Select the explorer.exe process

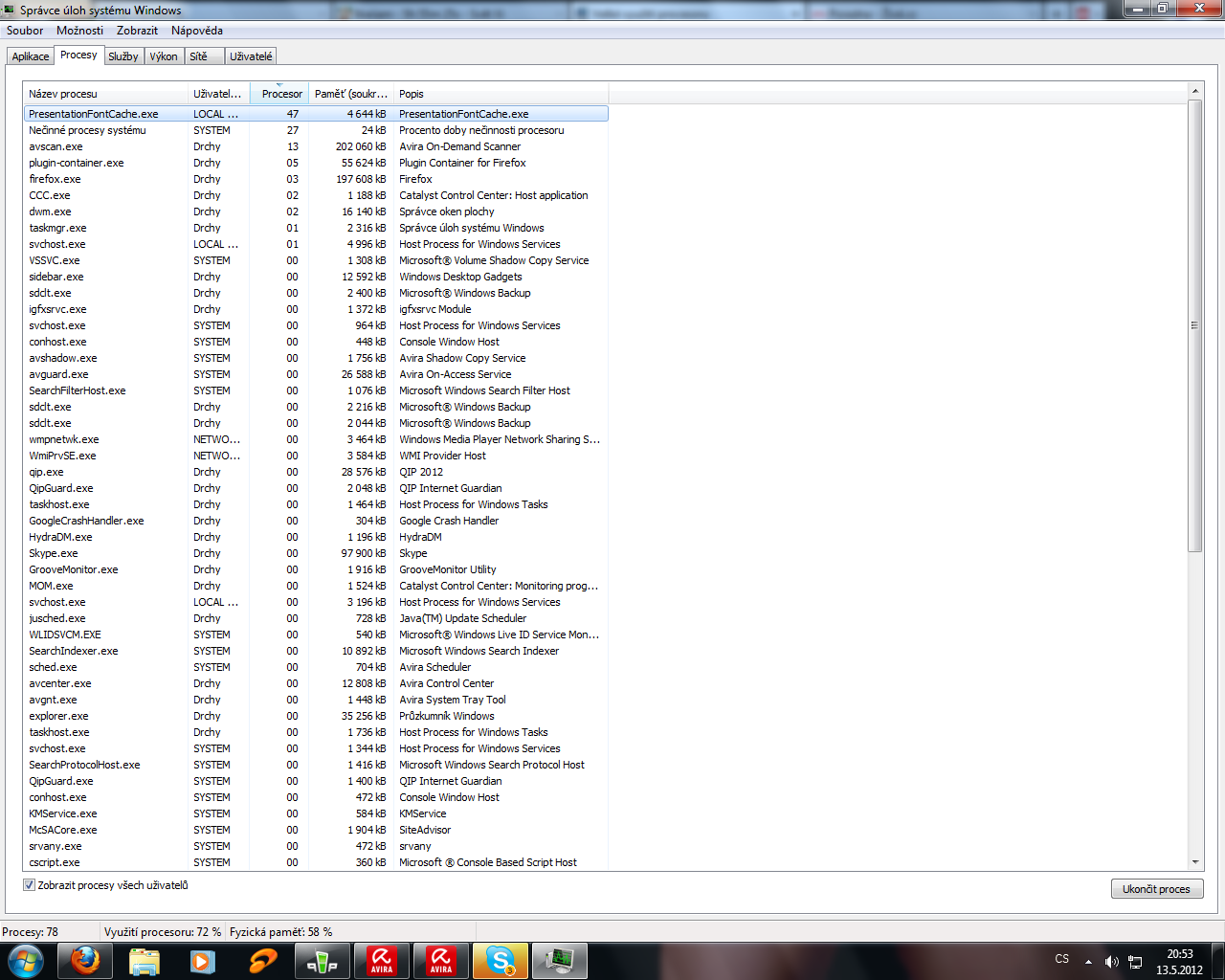pos(316,716)
